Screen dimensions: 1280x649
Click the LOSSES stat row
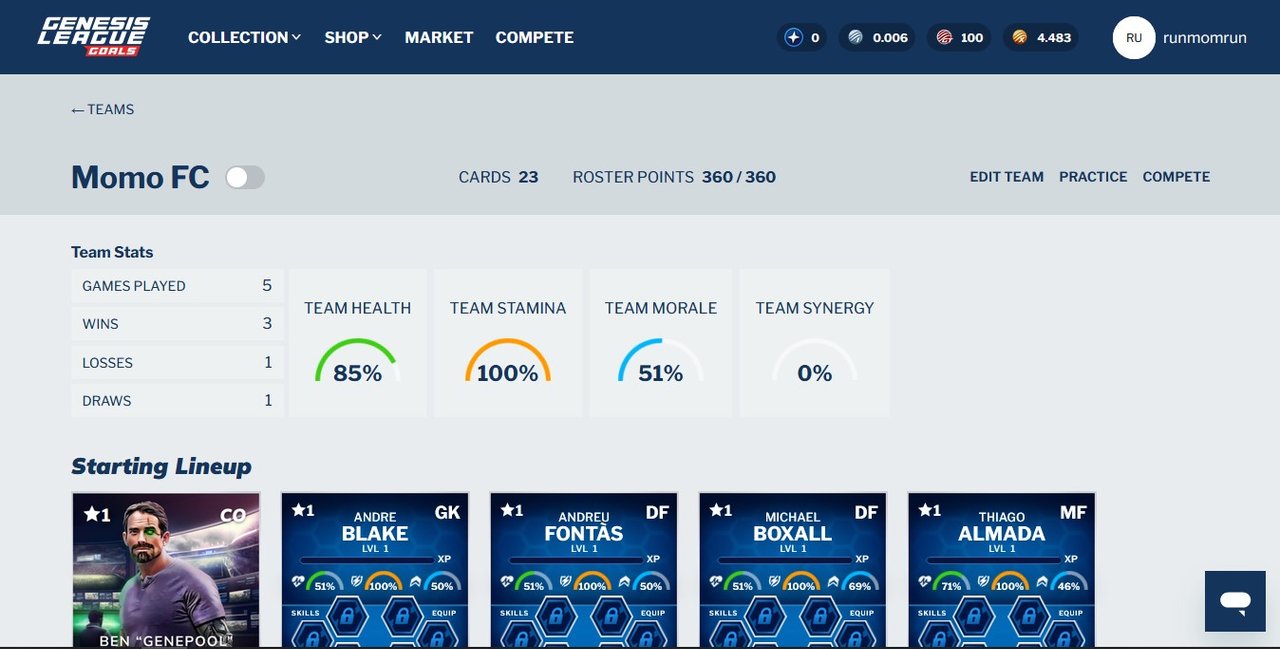pos(177,363)
